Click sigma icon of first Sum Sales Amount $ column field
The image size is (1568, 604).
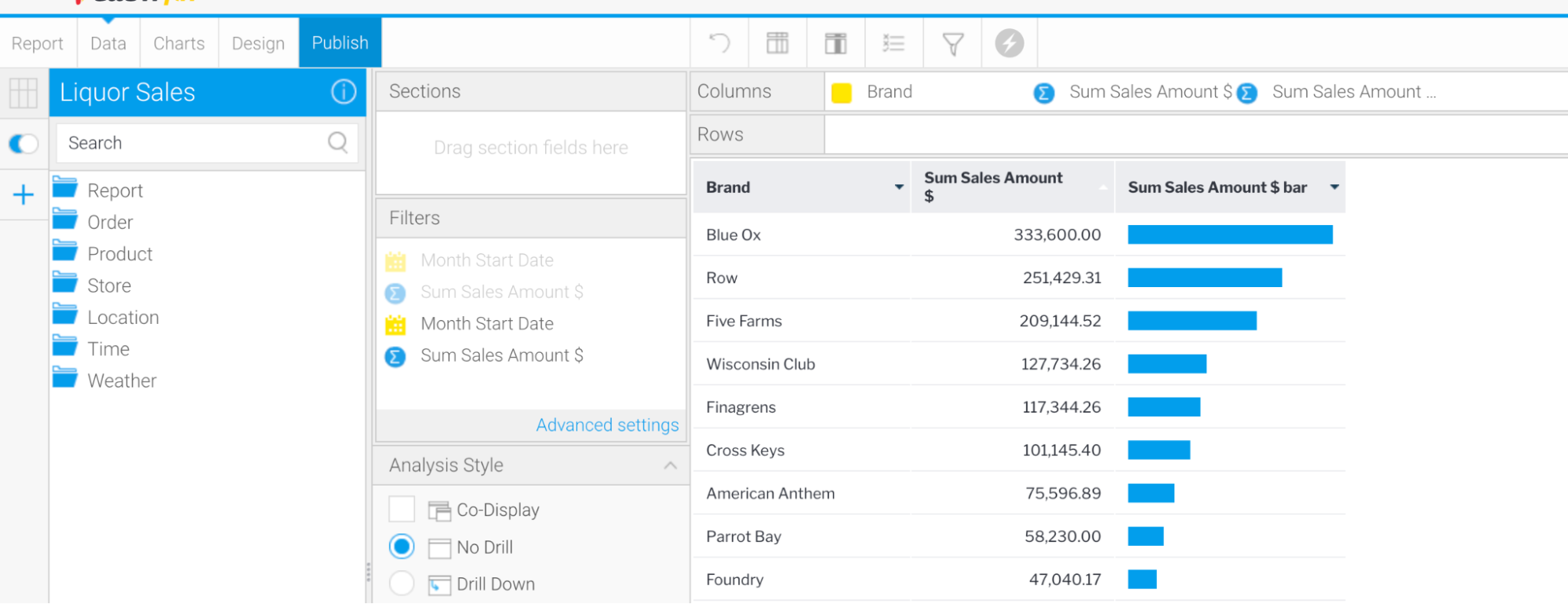click(1044, 93)
